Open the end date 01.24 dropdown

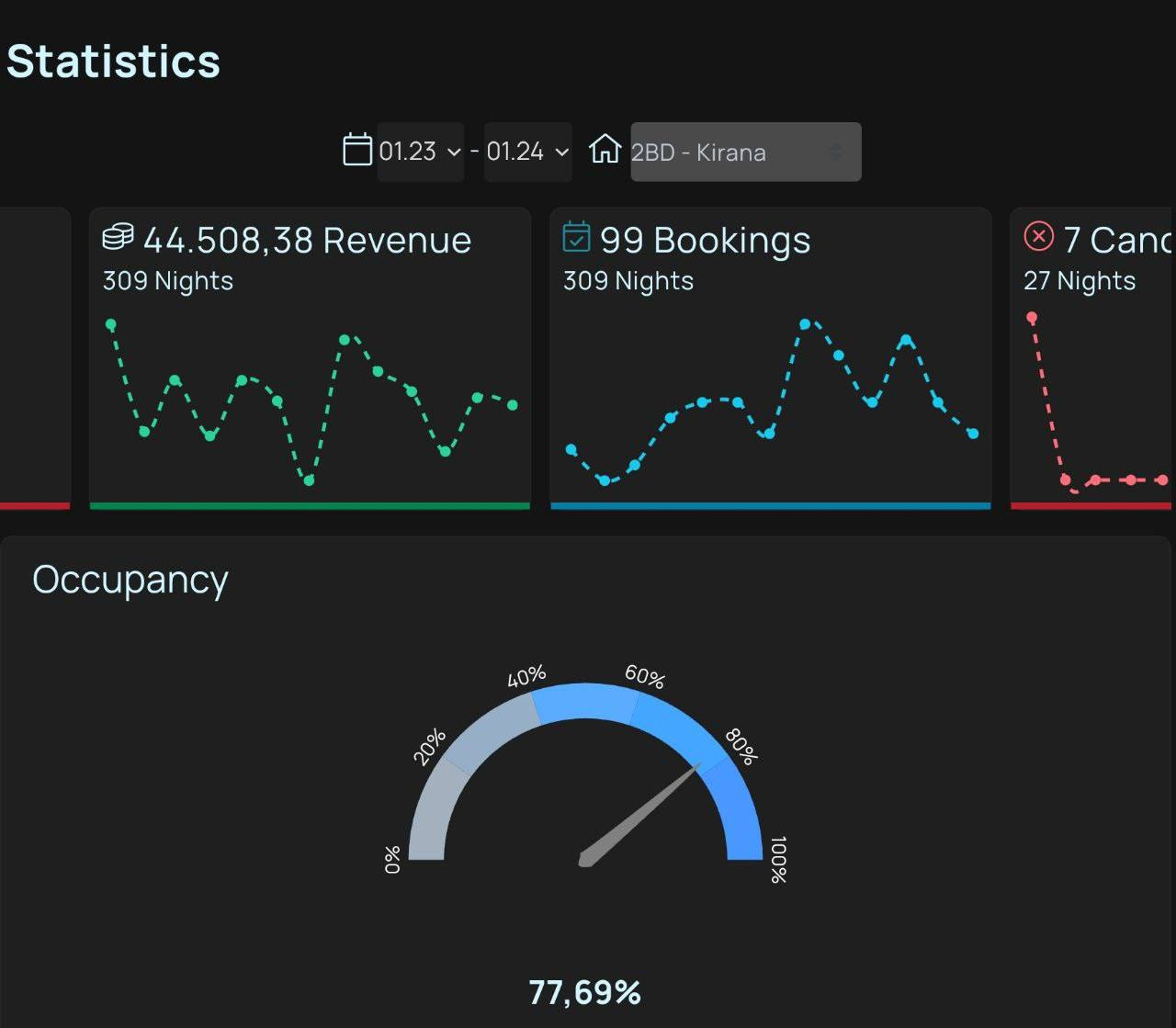tap(527, 152)
